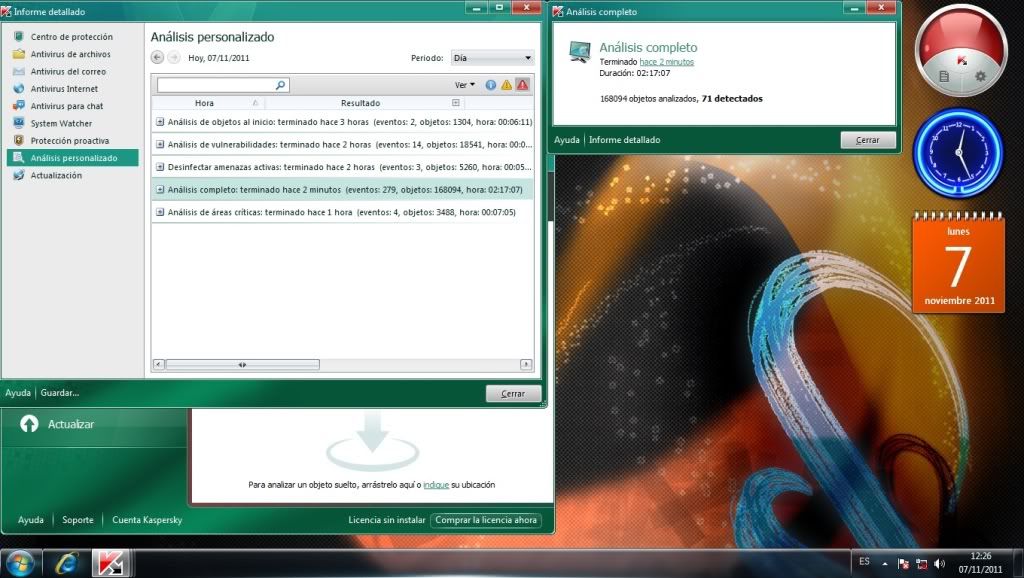Open Informe detallado link in Análisis completo
The height and width of the screenshot is (578, 1024).
(x=624, y=140)
